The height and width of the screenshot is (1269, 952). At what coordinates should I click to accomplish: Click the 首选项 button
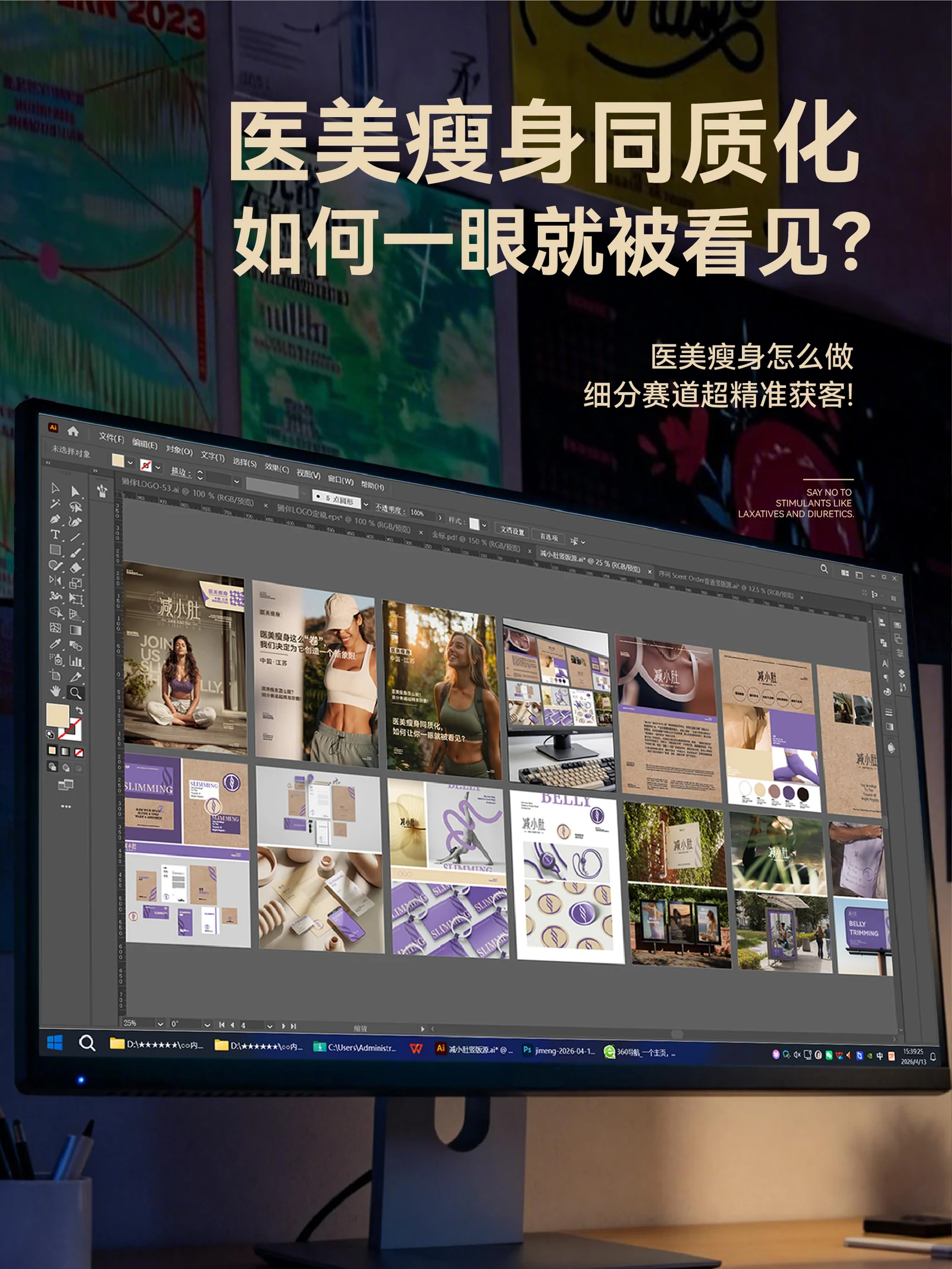coord(549,537)
